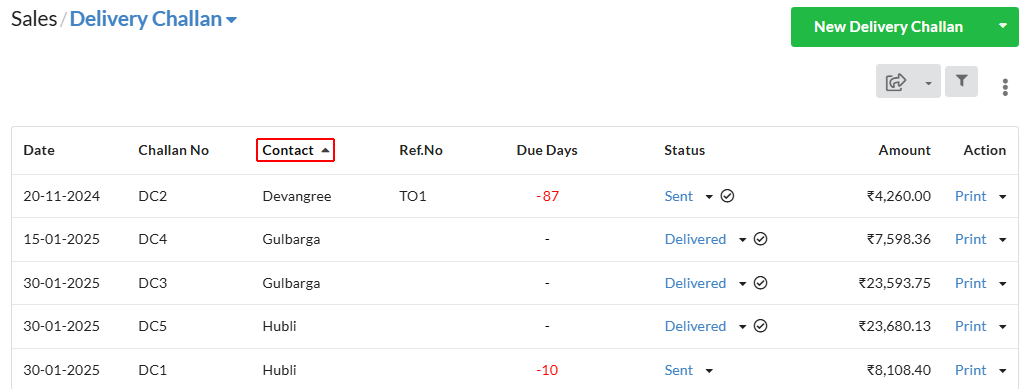Sort the table by Date column
The image size is (1034, 389).
[39, 150]
